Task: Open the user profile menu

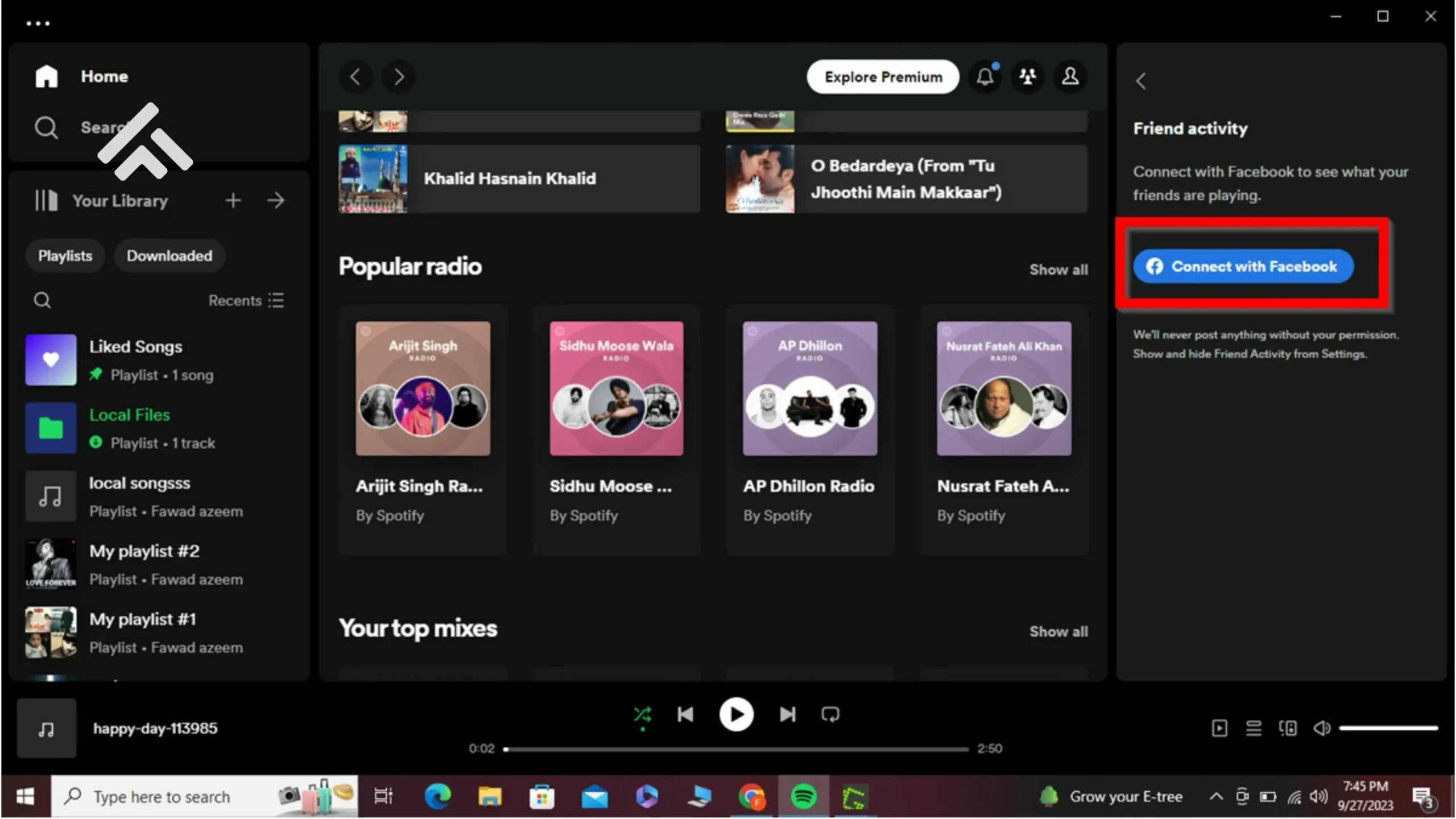Action: 1070,76
